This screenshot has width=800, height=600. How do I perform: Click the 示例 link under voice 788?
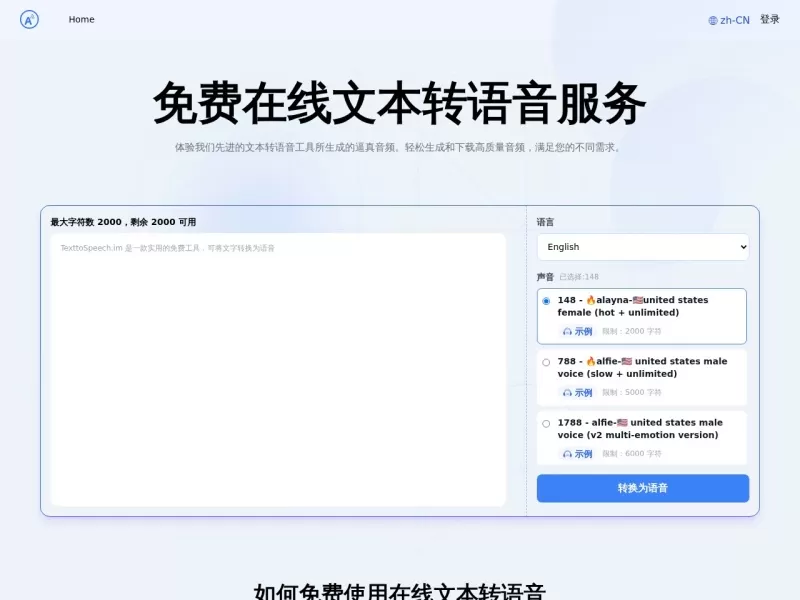[x=582, y=392]
